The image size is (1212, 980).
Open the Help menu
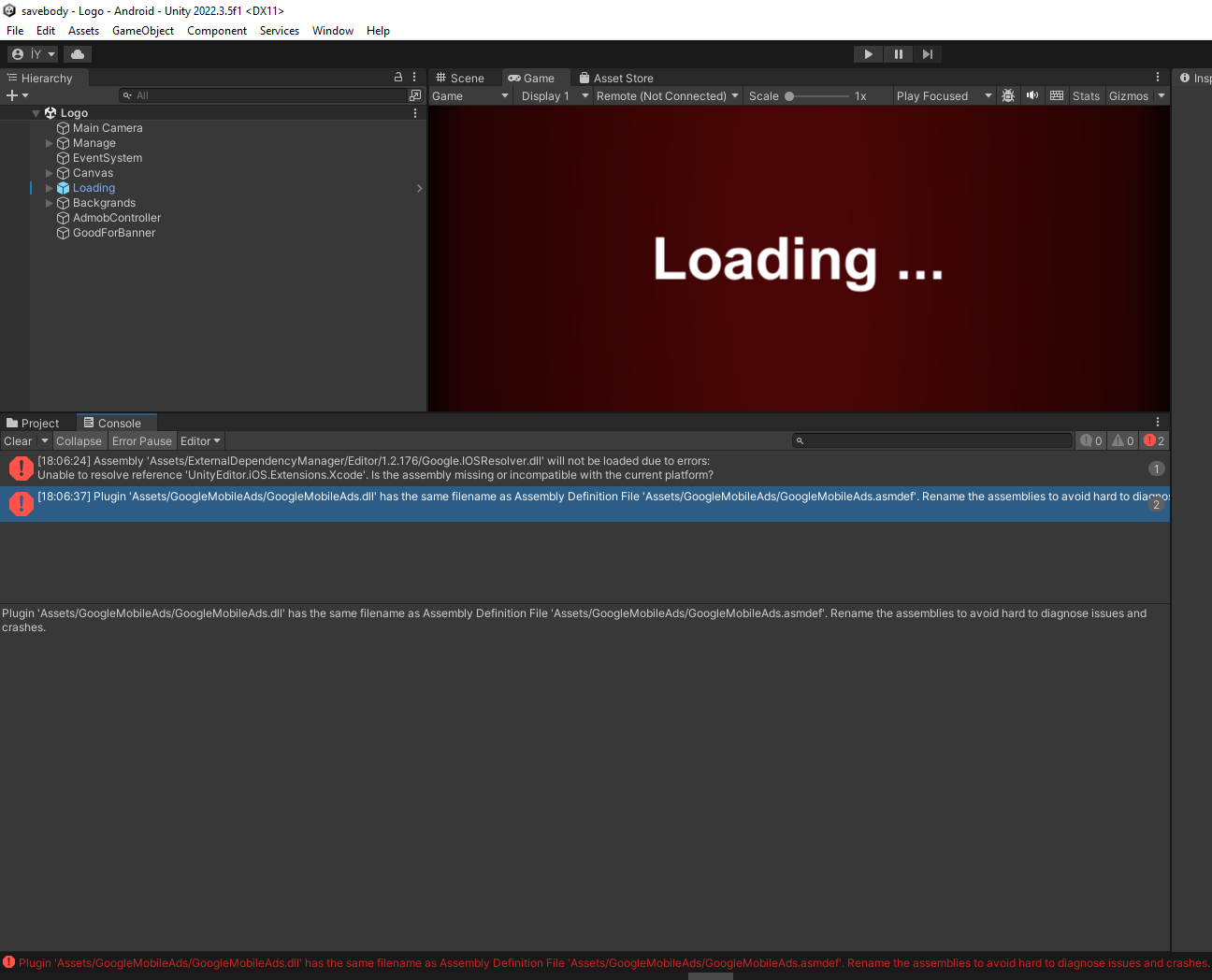(x=378, y=31)
